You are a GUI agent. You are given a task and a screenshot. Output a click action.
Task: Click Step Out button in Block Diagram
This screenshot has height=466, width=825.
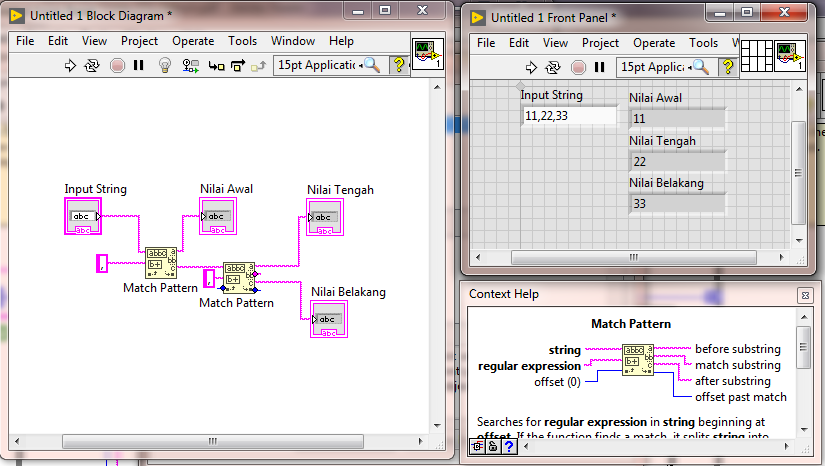(258, 66)
